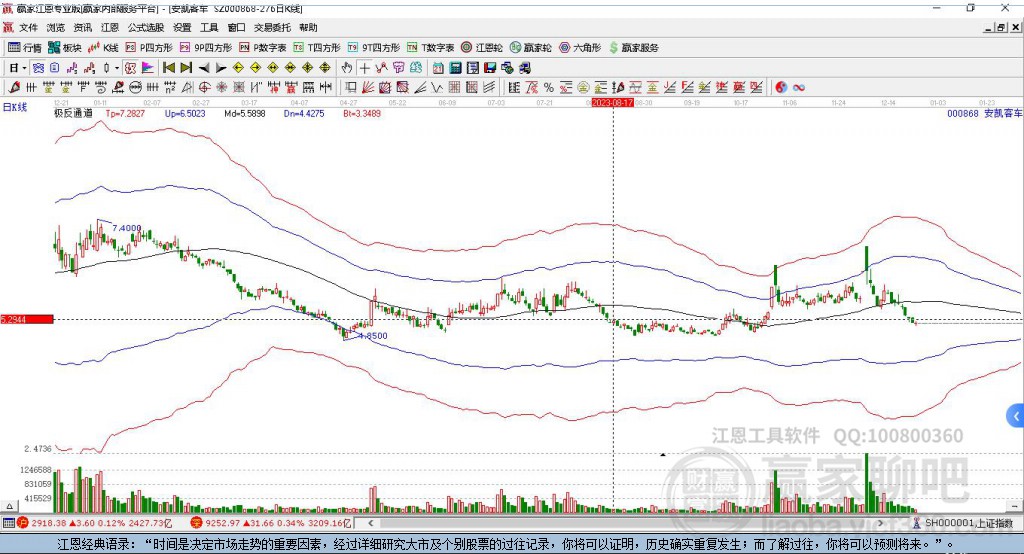Image resolution: width=1024 pixels, height=554 pixels.
Task: Open the calculator tool icon
Action: pyautogui.click(x=455, y=68)
